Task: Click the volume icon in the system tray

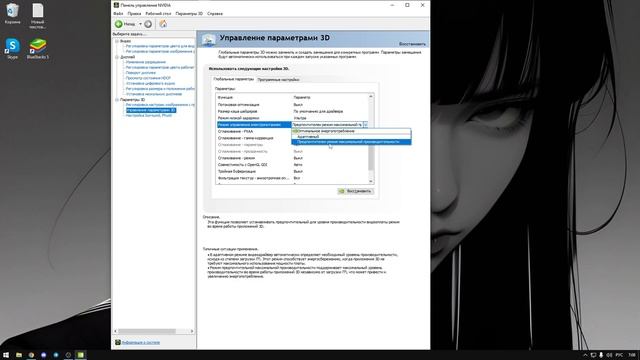Action: 609,355
